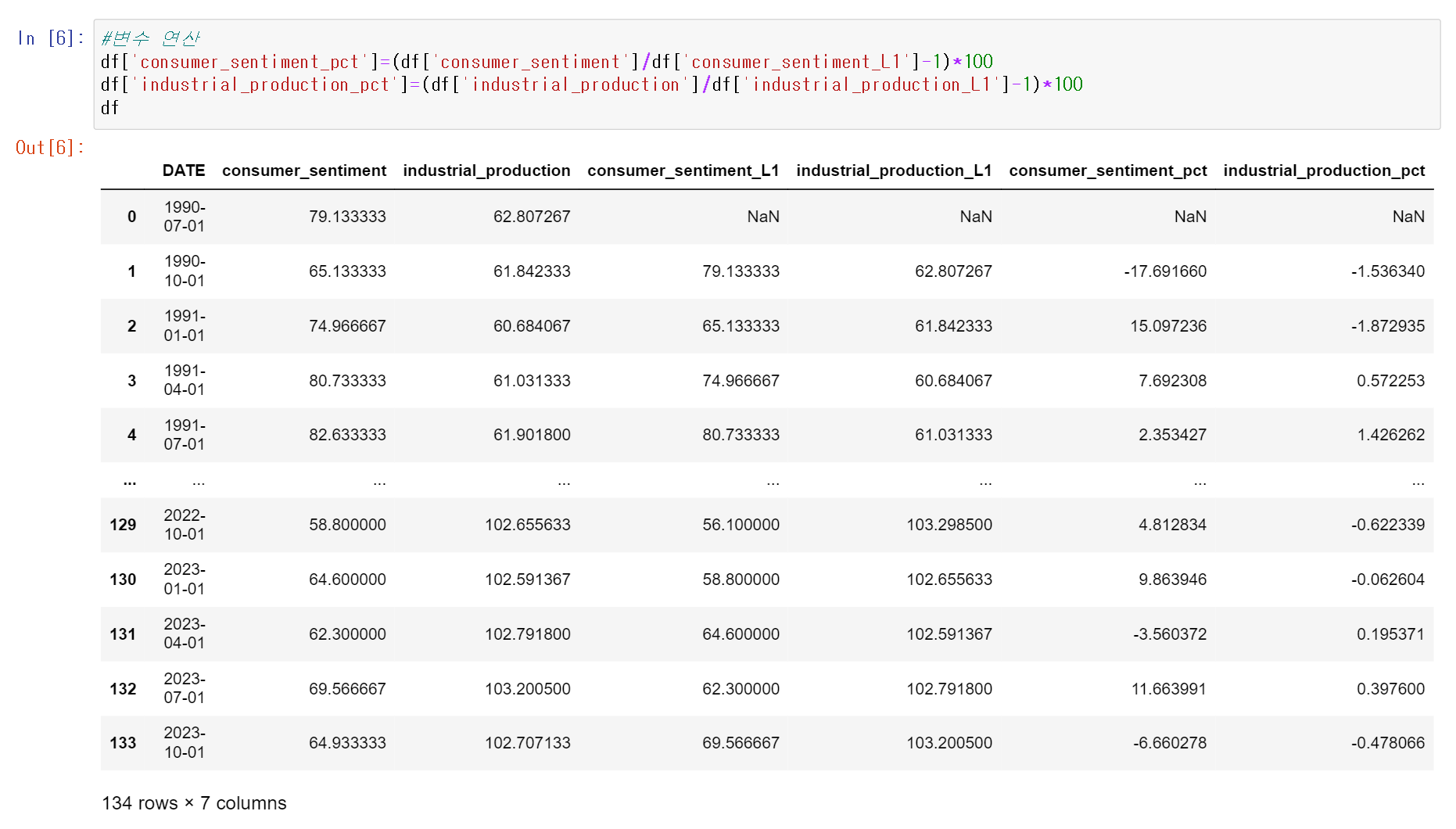
Task: Click the 103.298500 value in row 129
Action: [949, 525]
